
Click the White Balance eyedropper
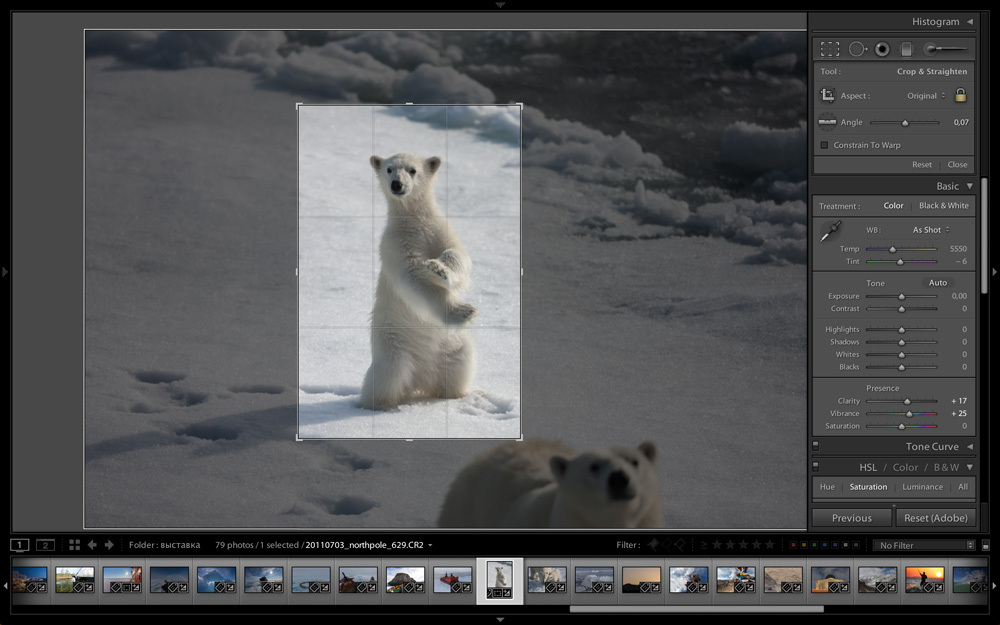[830, 234]
